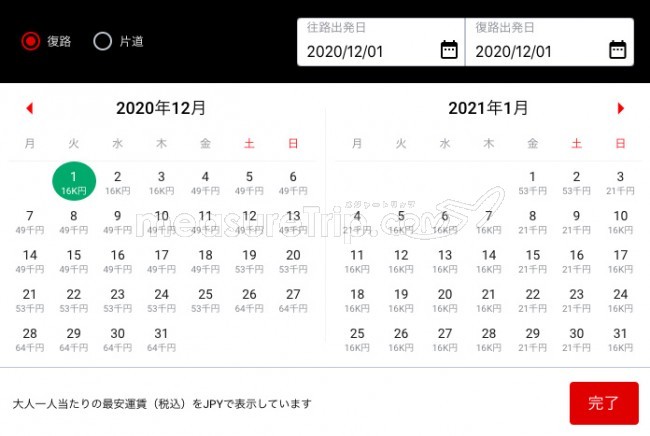Click the 往路出発日 date field
The image size is (650, 436).
(x=381, y=42)
